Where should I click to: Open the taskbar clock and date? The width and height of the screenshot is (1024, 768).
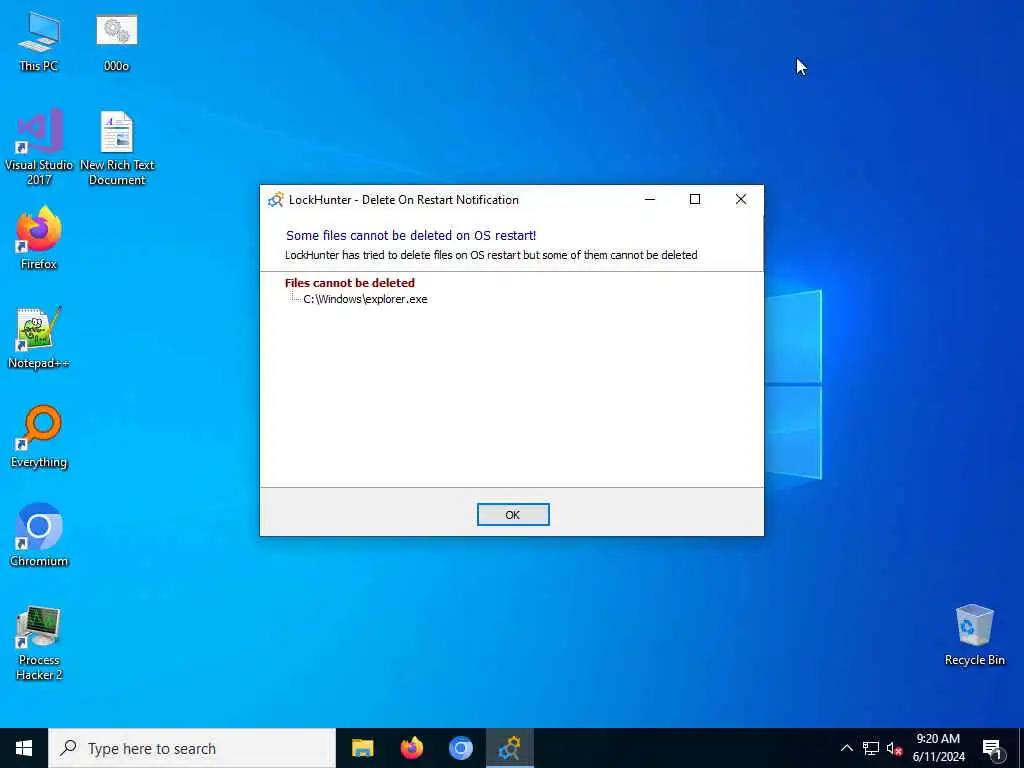(938, 748)
